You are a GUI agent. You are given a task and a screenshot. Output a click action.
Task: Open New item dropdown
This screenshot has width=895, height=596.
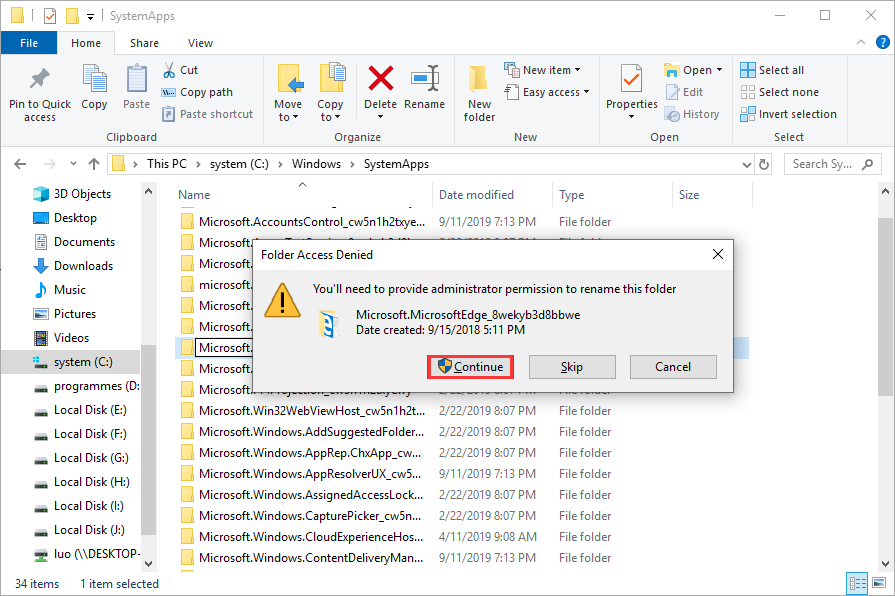542,70
